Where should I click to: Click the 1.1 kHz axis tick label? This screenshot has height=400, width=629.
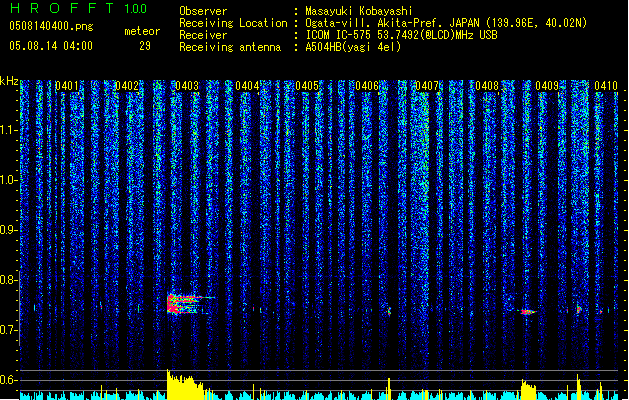(9, 130)
